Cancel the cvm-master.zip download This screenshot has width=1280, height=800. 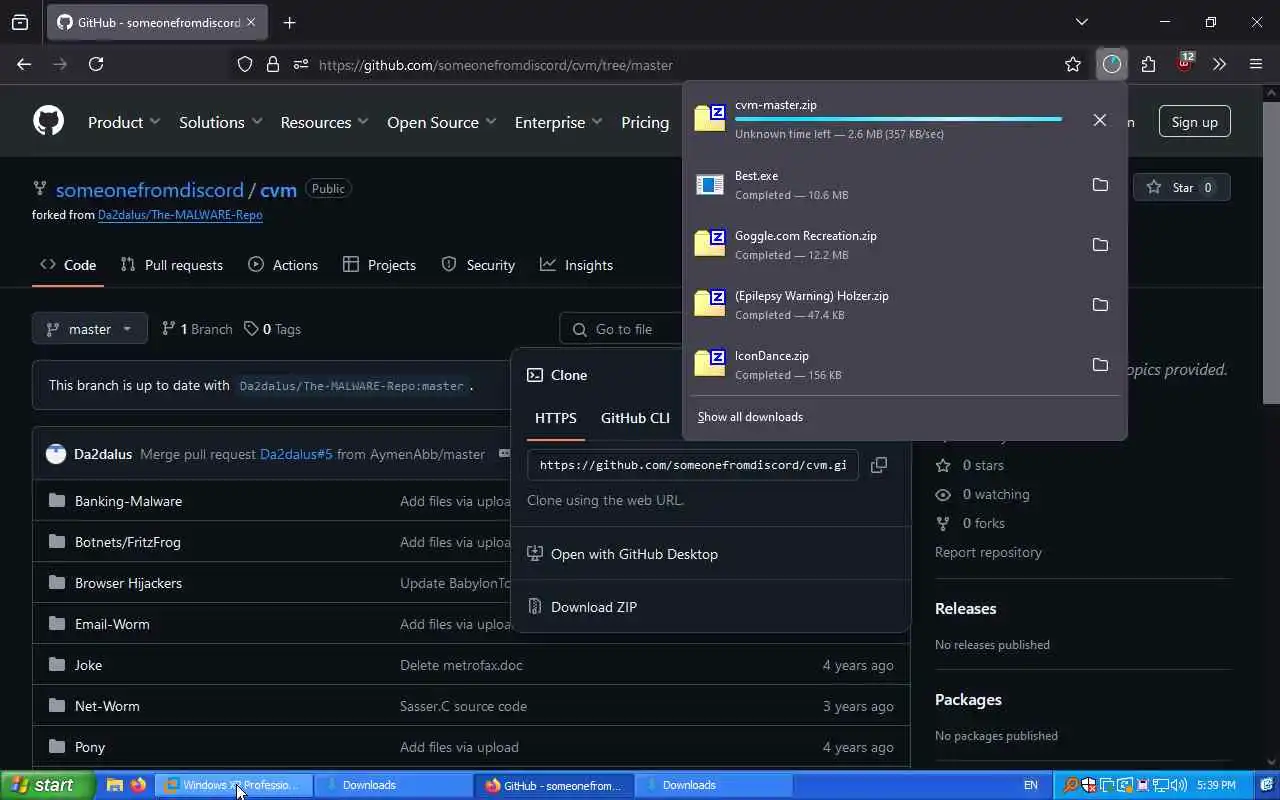[x=1099, y=120]
